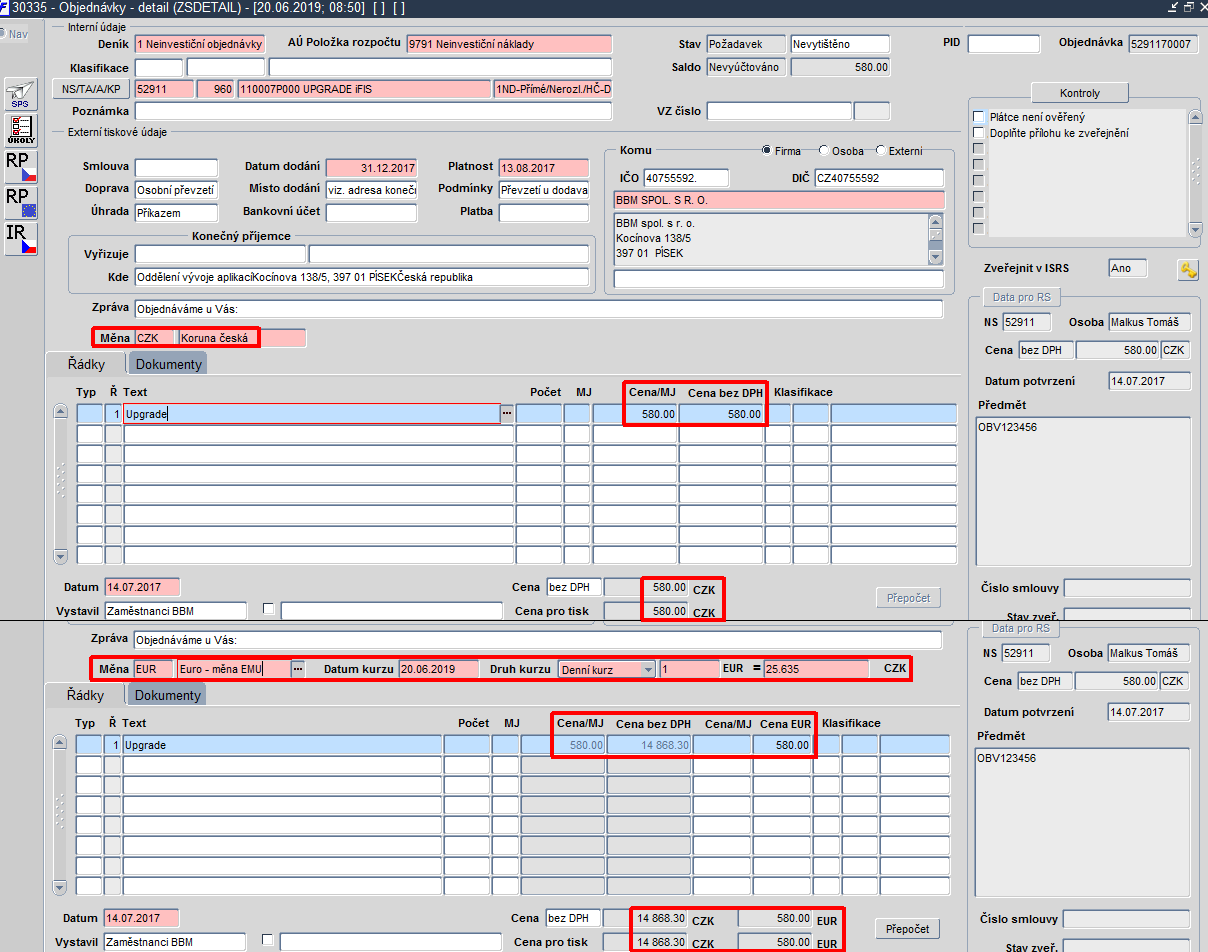Click the Kontroly button
Screen dimensions: 1208x952
(x=1080, y=93)
